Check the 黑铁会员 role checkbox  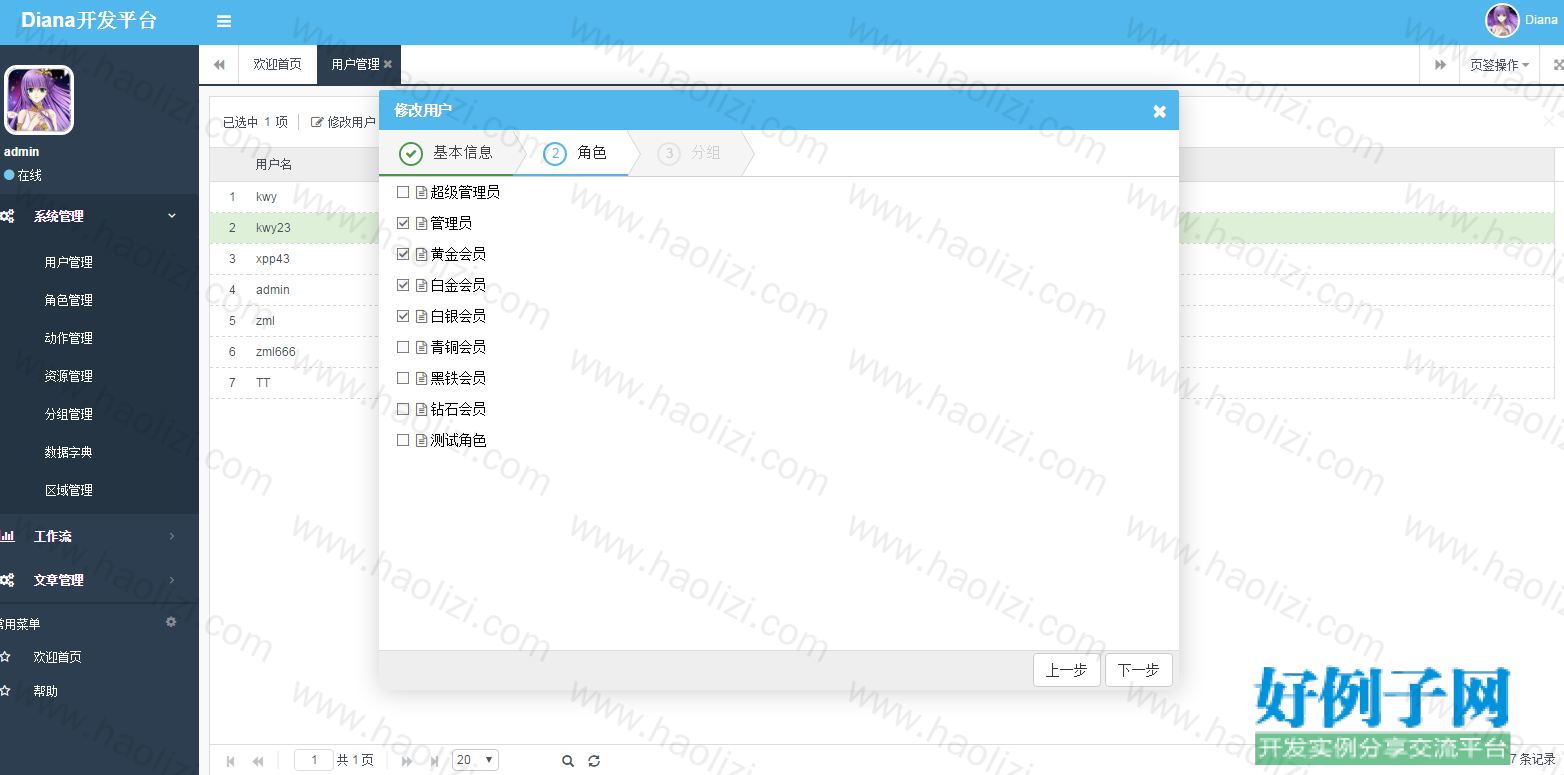[403, 378]
